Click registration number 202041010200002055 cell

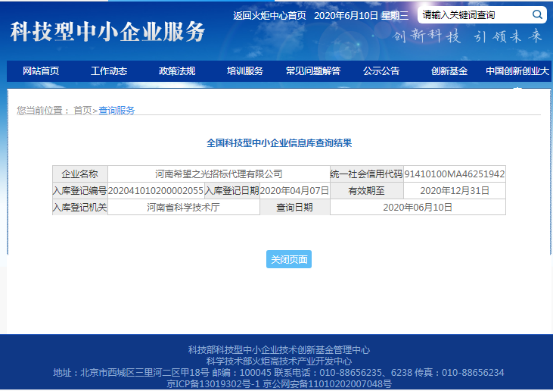tap(156, 191)
